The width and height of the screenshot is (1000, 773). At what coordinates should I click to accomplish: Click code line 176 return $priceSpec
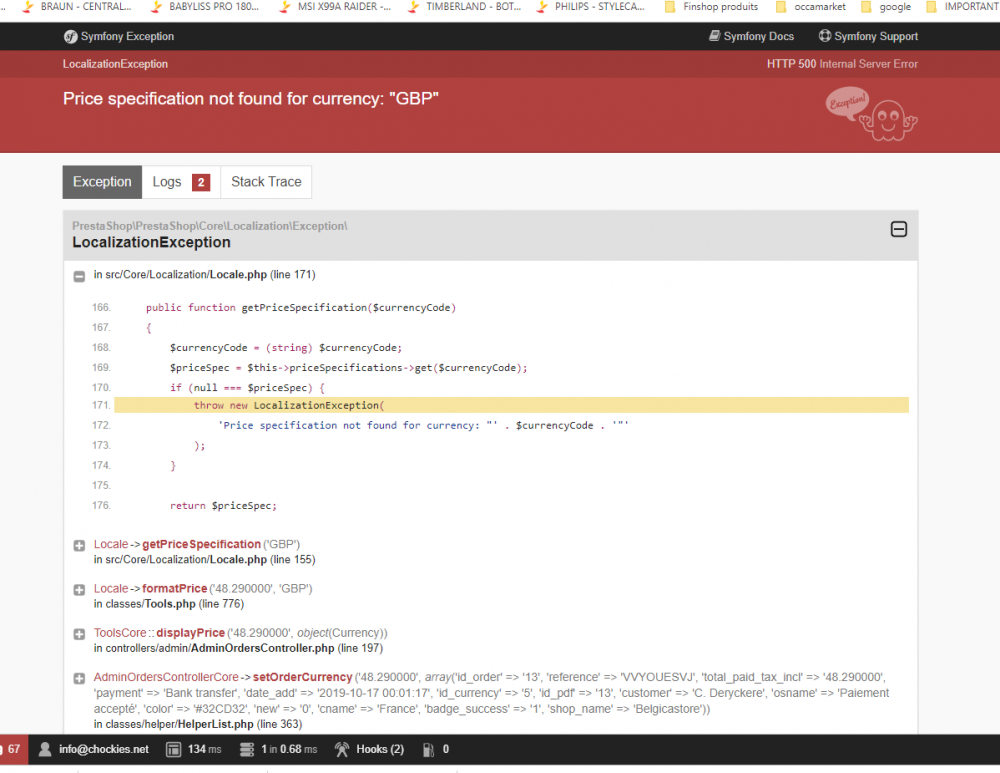click(x=223, y=506)
